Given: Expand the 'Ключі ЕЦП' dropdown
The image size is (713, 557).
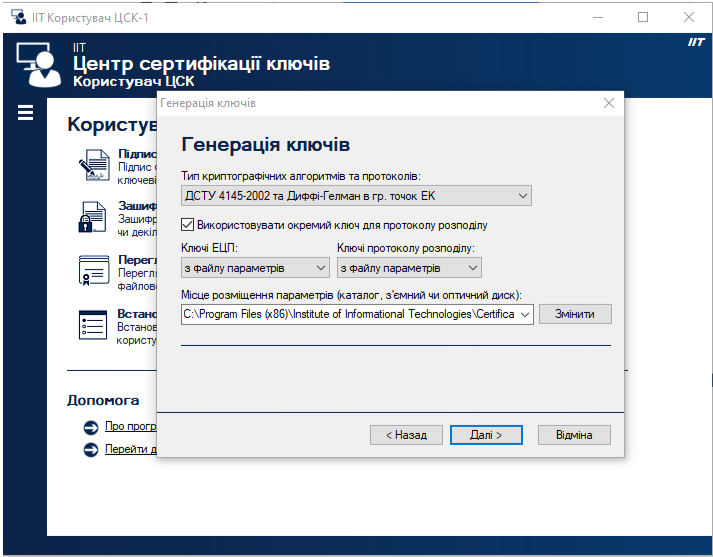Looking at the screenshot, I should (255, 268).
